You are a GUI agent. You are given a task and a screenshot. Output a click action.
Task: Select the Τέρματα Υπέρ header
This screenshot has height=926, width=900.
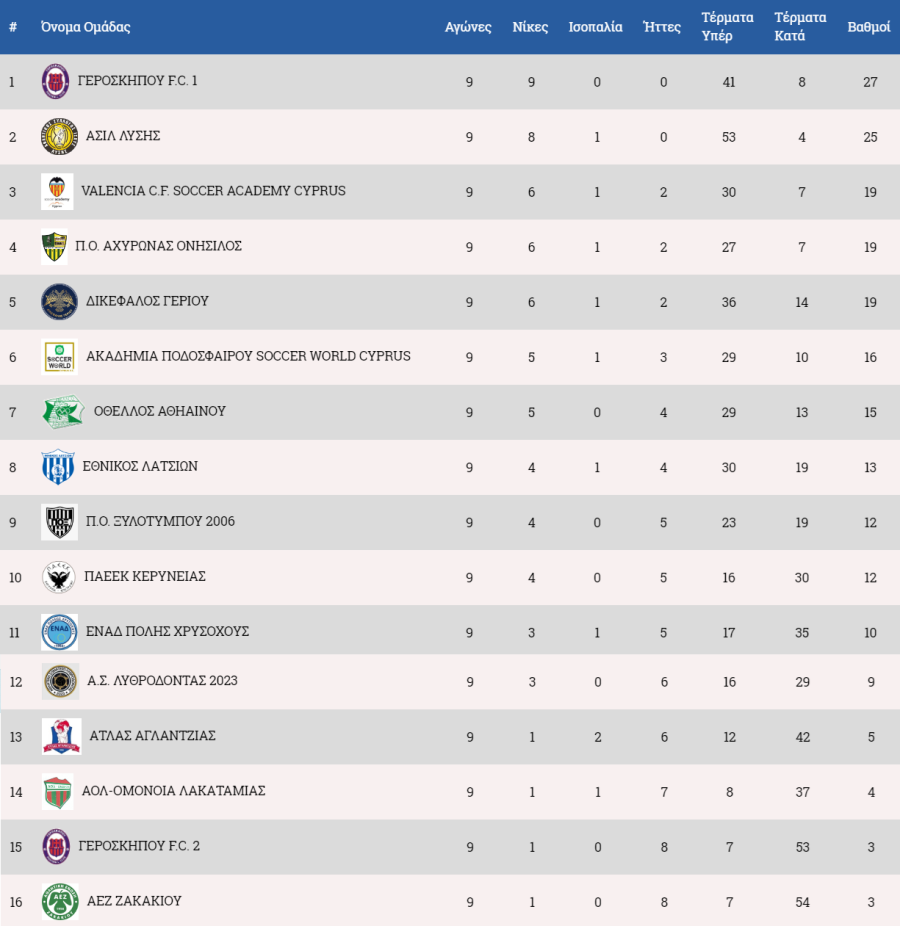coord(728,27)
